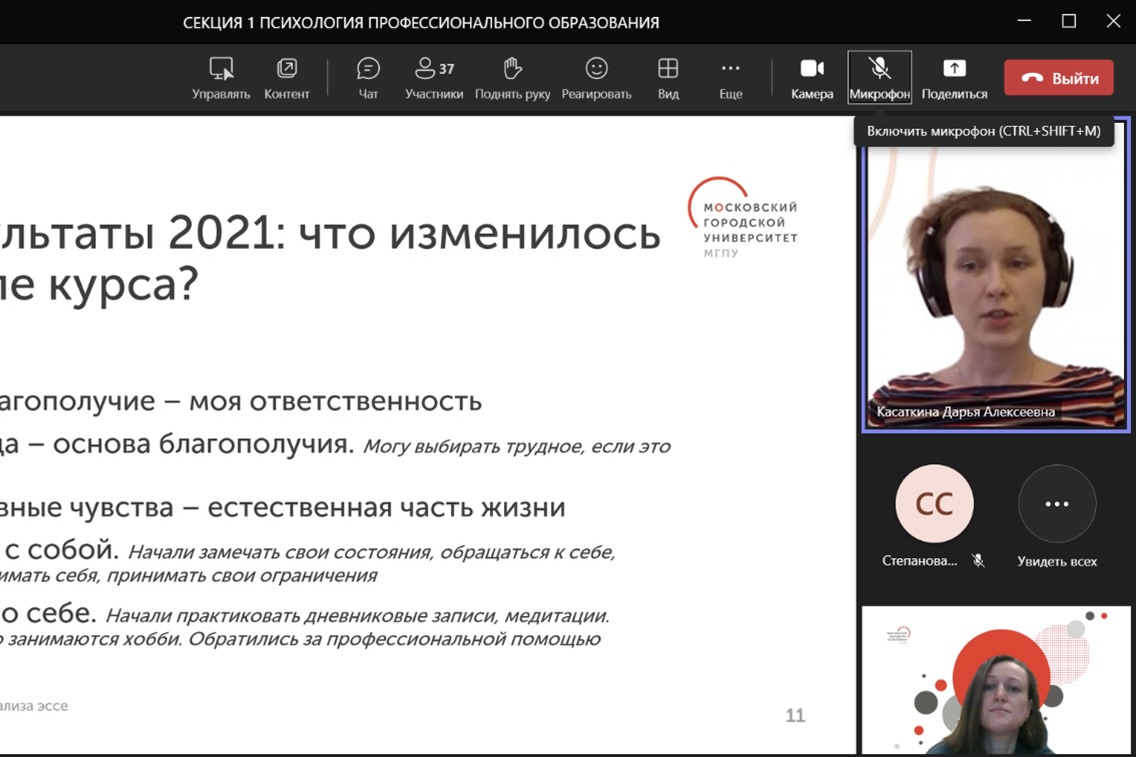Screen dimensions: 1136x757
Task: Expand the Еще more options menu
Action: (x=730, y=78)
